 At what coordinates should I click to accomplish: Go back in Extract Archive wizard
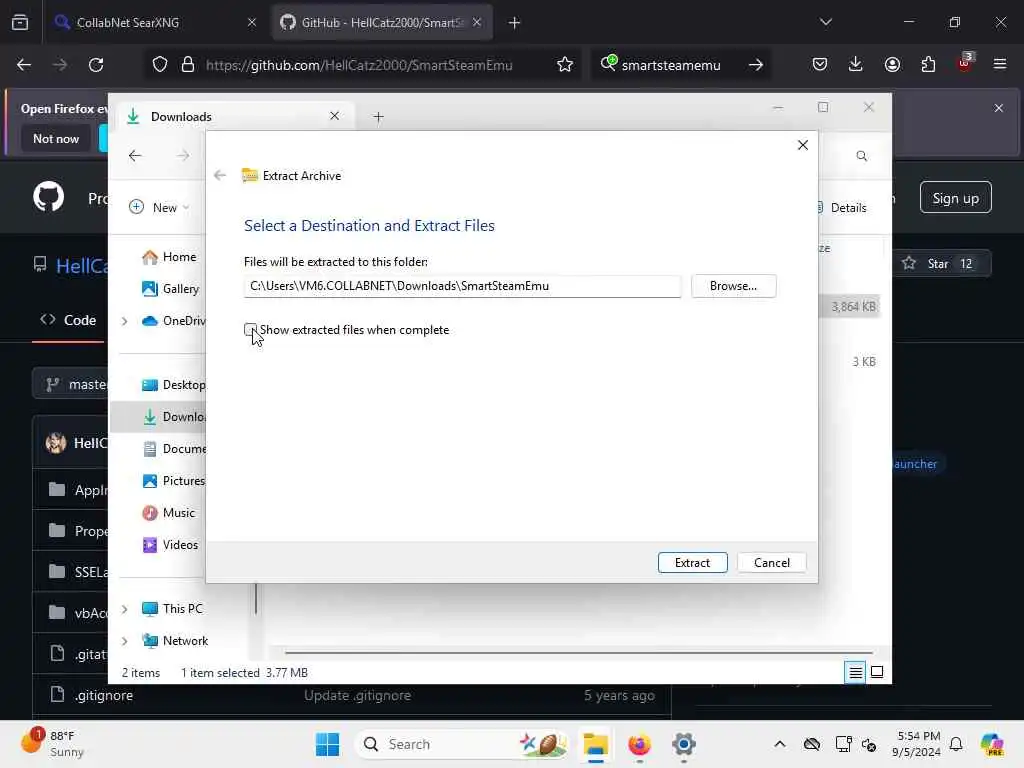coord(220,175)
